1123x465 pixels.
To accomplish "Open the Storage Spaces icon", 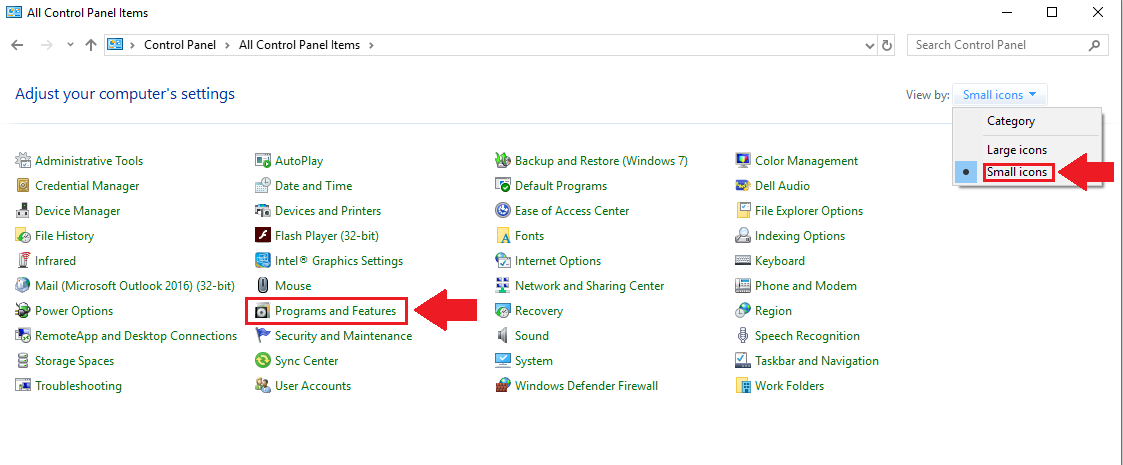I will [x=23, y=361].
